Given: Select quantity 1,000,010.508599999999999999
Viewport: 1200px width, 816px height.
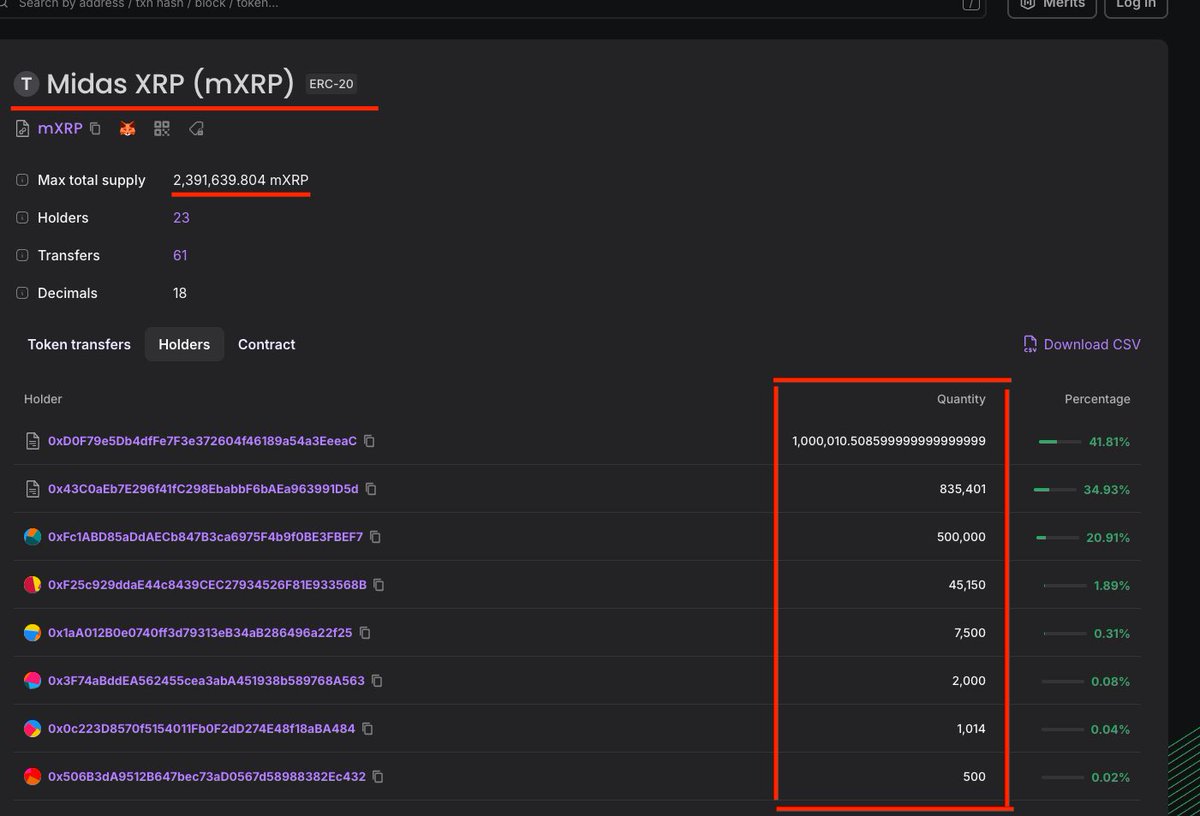Looking at the screenshot, I should [x=889, y=441].
